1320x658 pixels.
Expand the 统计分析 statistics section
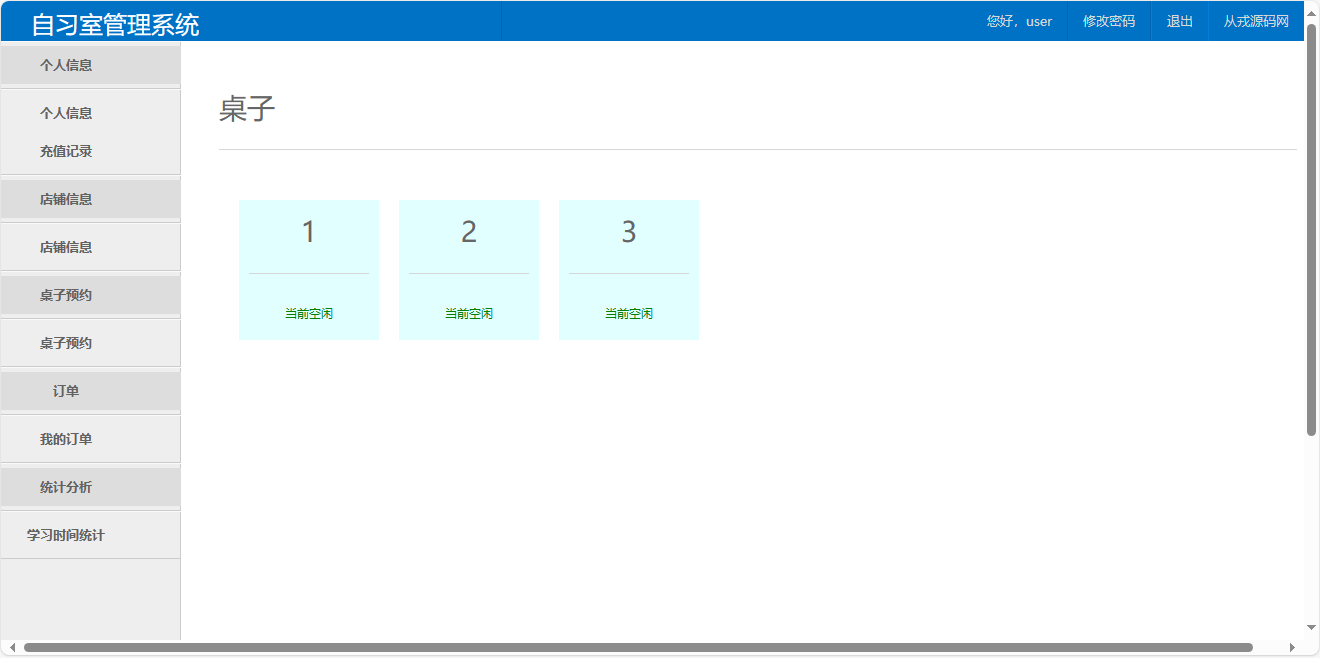point(90,486)
